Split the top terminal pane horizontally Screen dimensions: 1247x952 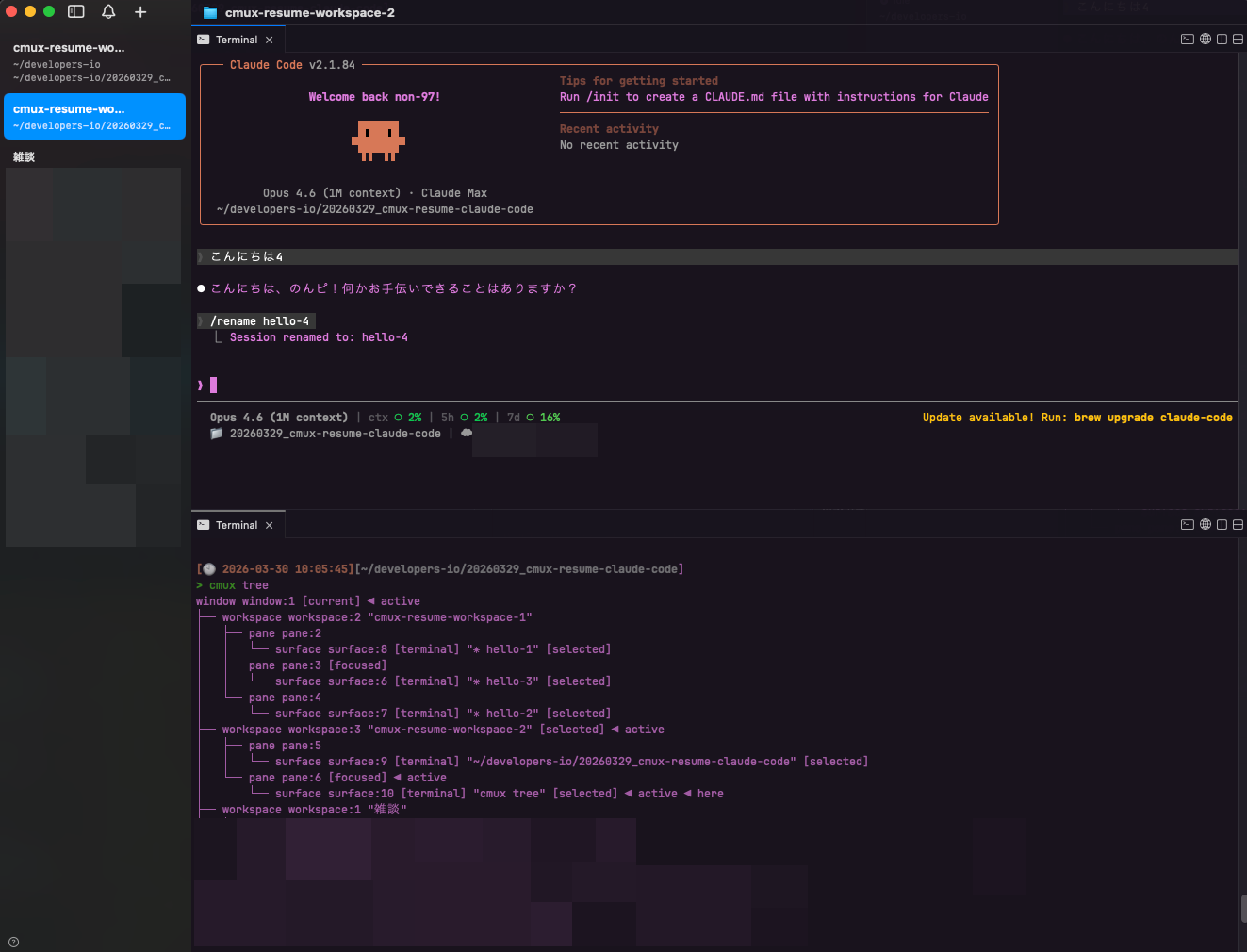tap(1238, 39)
